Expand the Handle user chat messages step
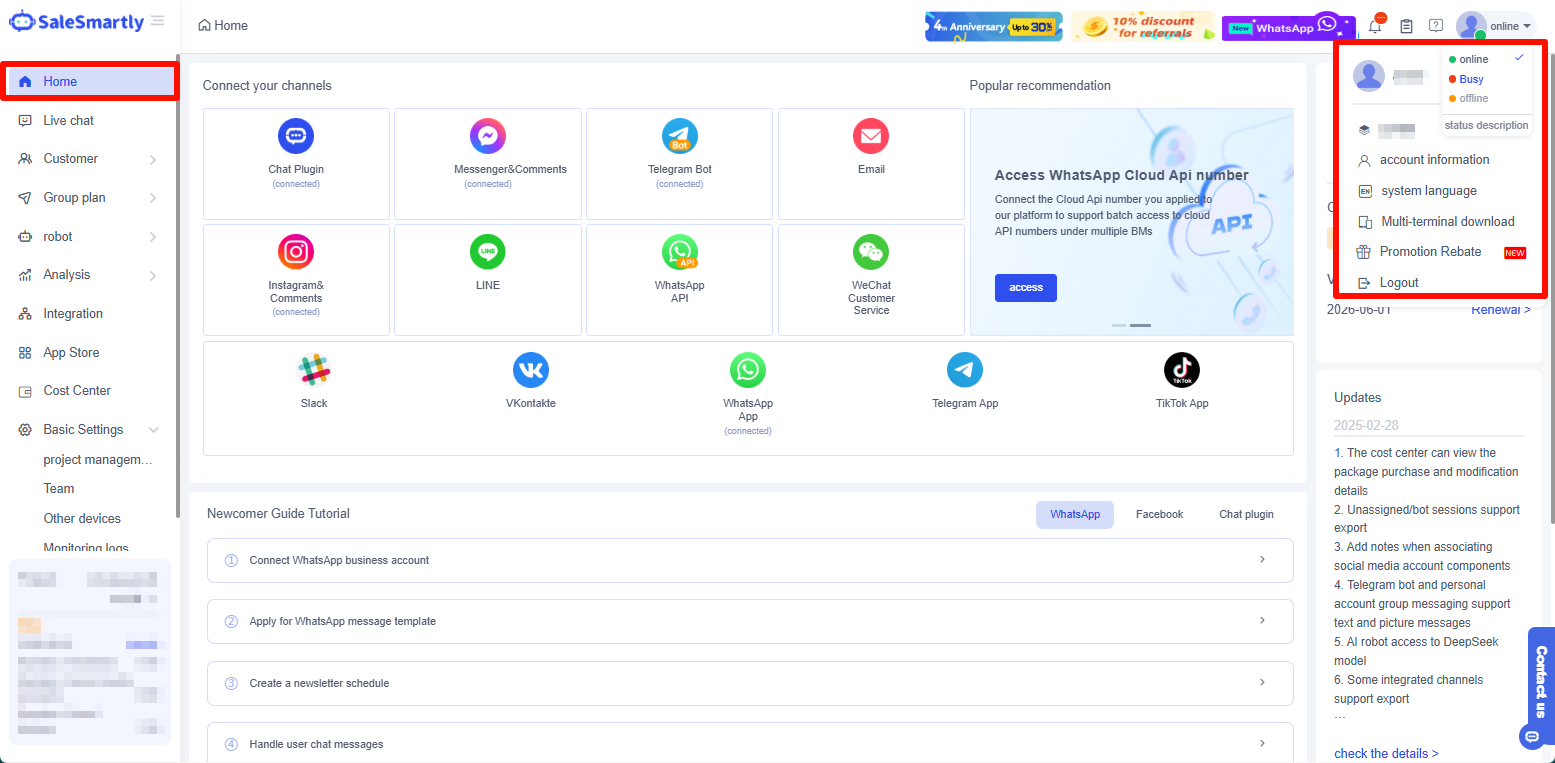The height and width of the screenshot is (763, 1555). click(x=750, y=744)
